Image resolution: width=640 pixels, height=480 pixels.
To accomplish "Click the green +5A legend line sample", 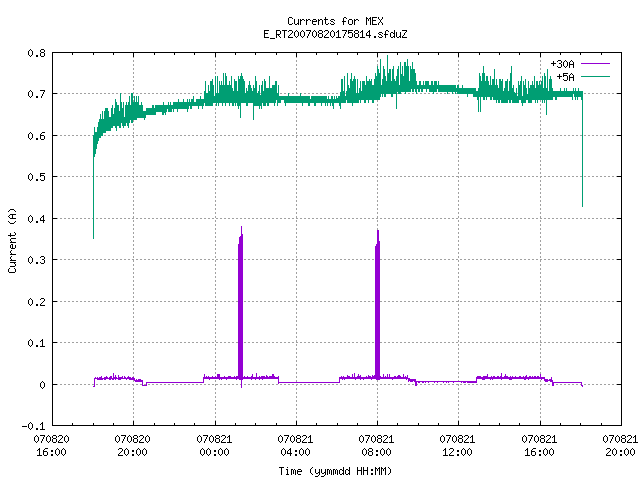I will click(595, 76).
